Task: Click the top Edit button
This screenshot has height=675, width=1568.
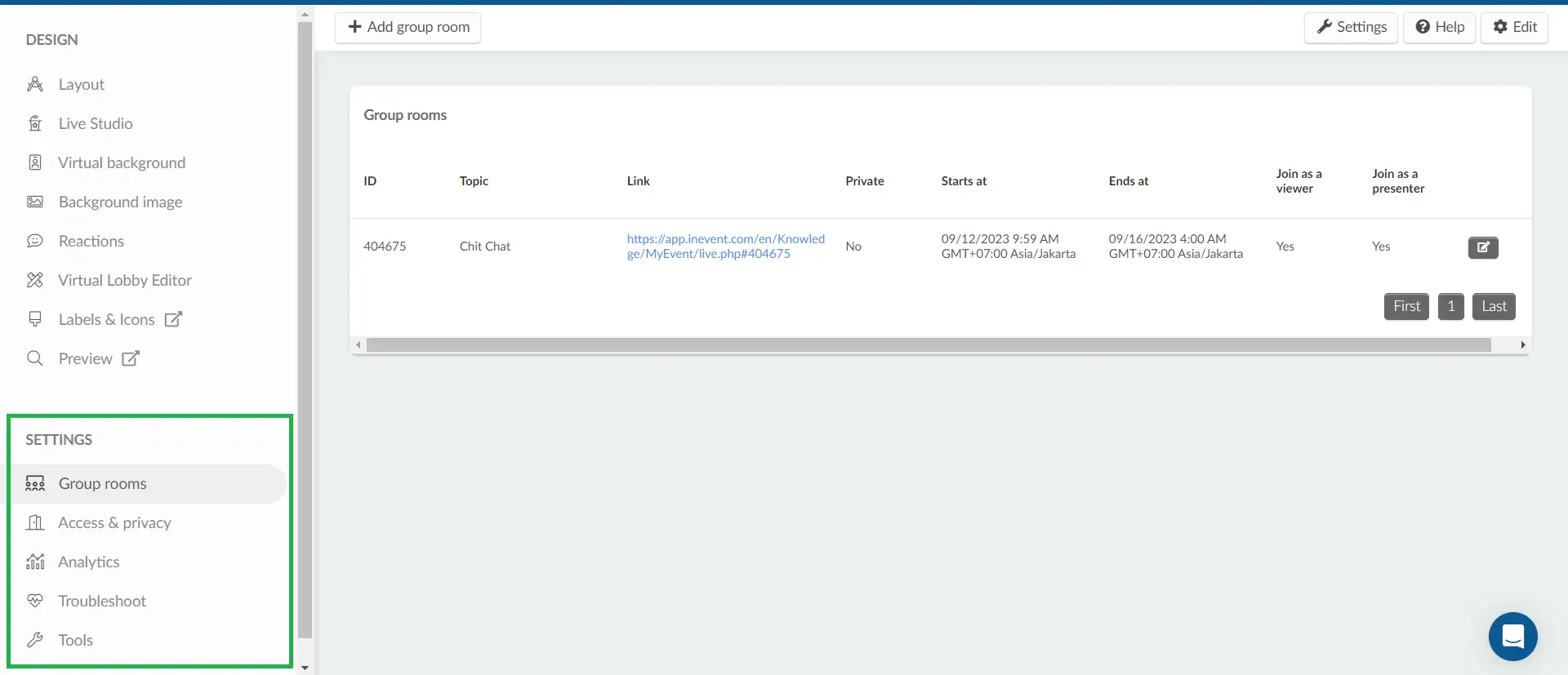Action: [1514, 27]
